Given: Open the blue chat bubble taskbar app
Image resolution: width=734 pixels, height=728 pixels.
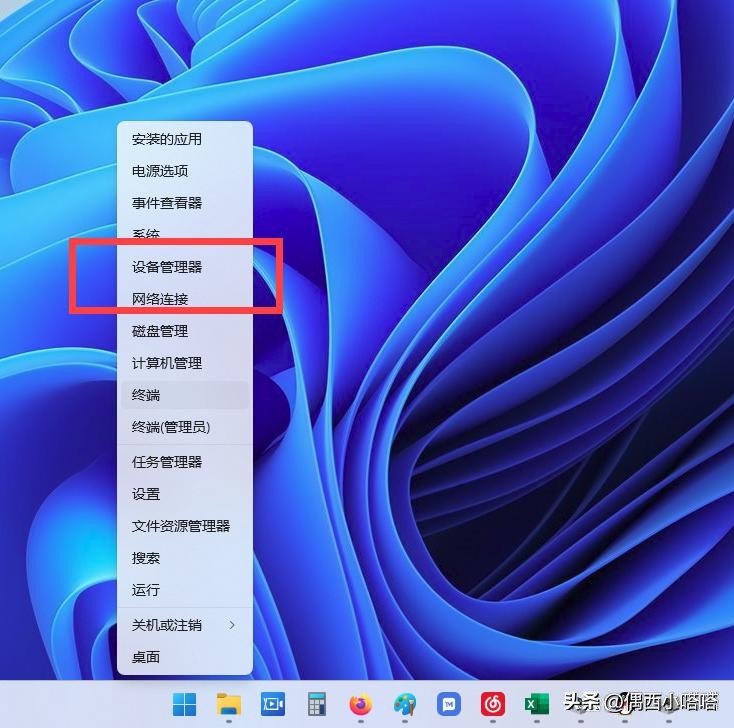Looking at the screenshot, I should [449, 704].
